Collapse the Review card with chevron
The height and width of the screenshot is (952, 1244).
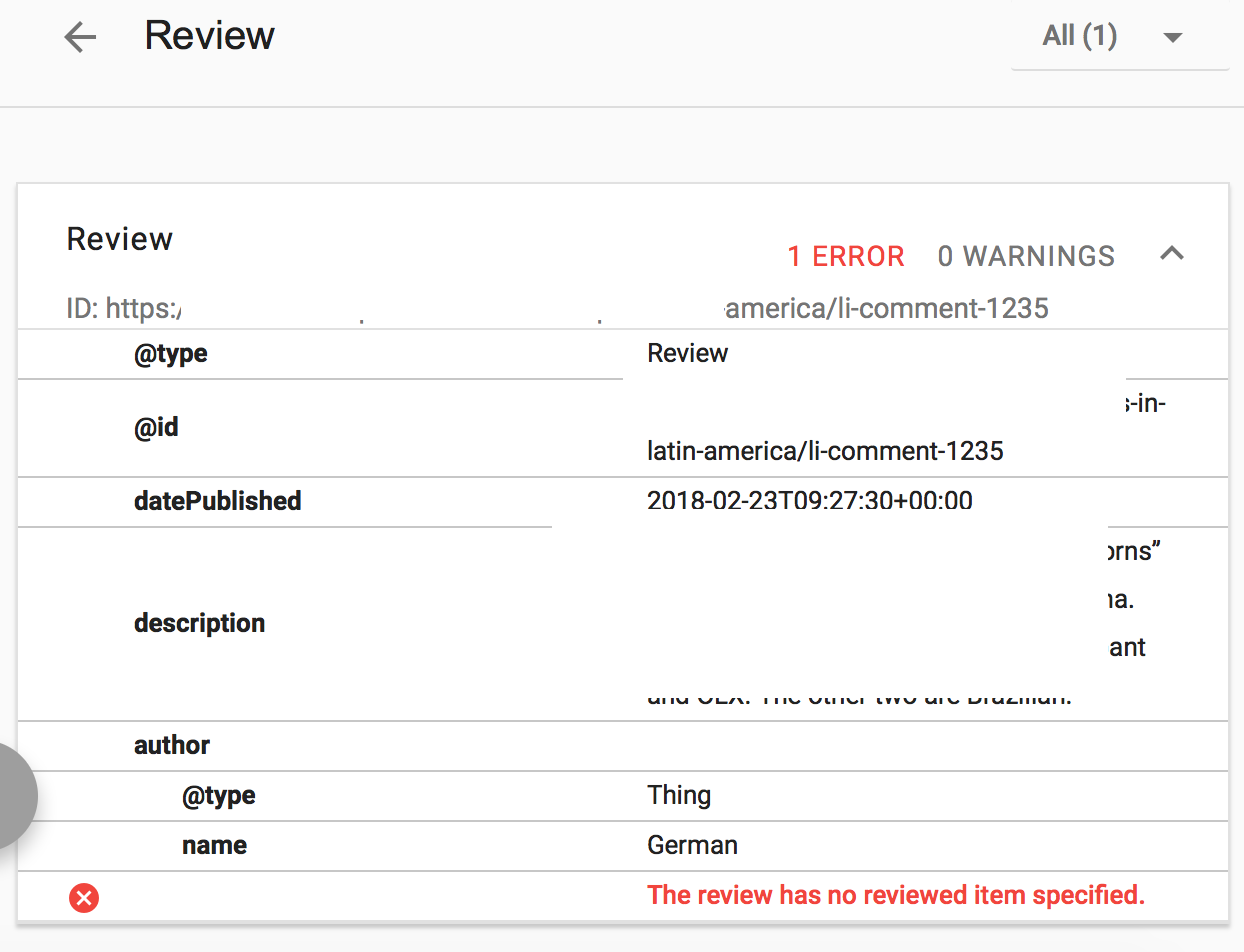pyautogui.click(x=1172, y=254)
